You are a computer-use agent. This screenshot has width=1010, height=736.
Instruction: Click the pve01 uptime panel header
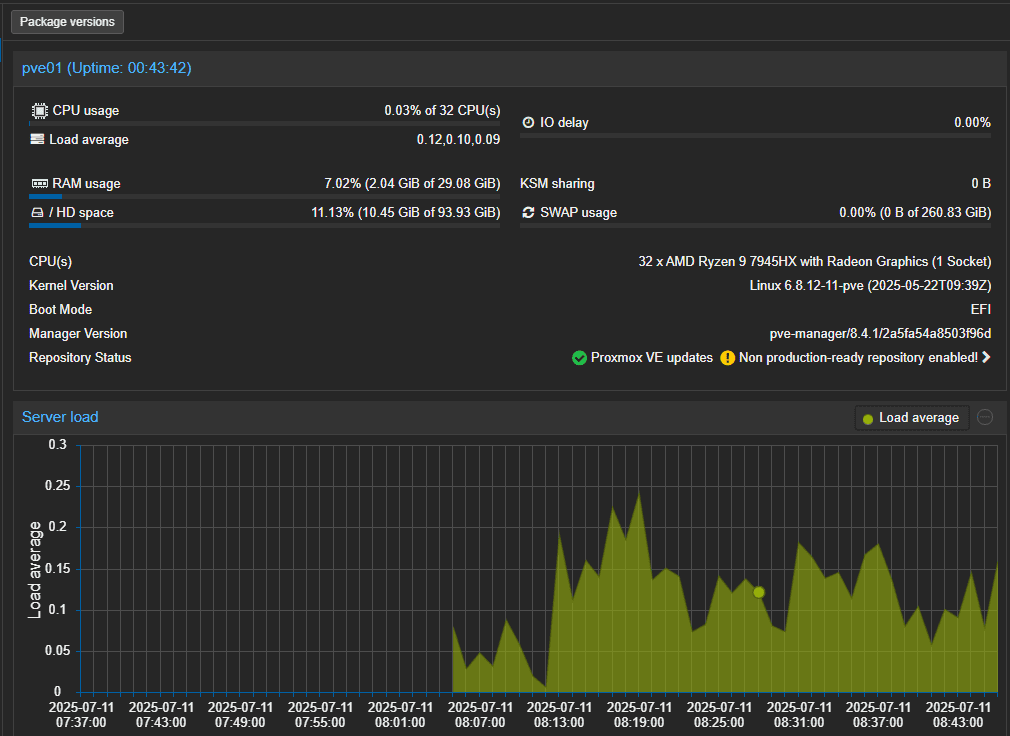tap(107, 68)
